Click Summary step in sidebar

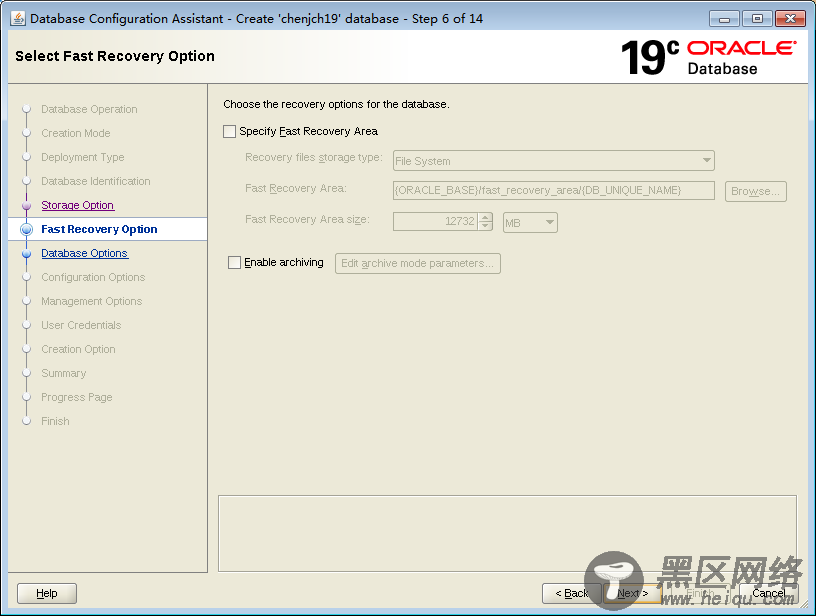tap(63, 373)
